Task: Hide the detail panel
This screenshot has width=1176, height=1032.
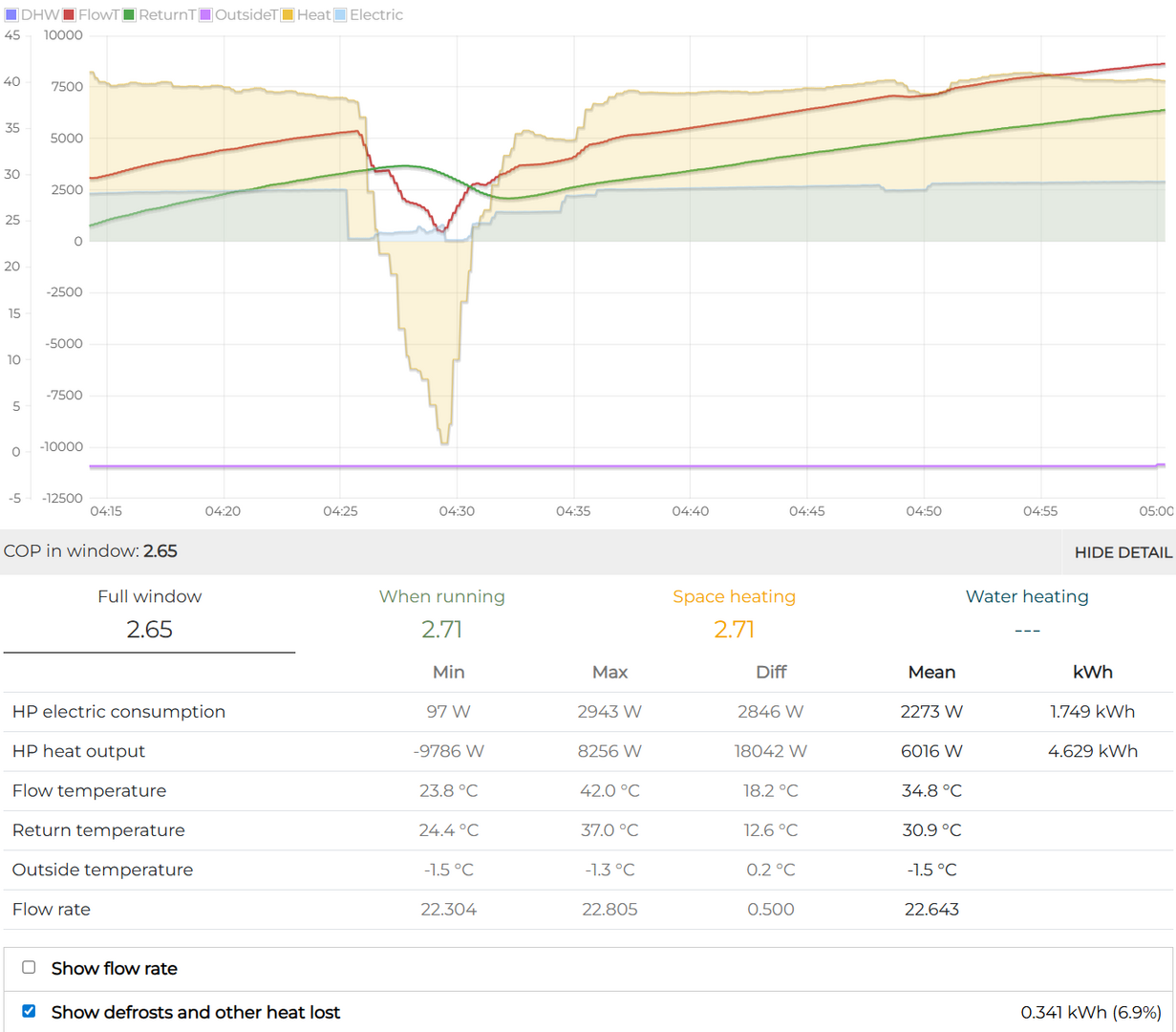Action: tap(1122, 552)
